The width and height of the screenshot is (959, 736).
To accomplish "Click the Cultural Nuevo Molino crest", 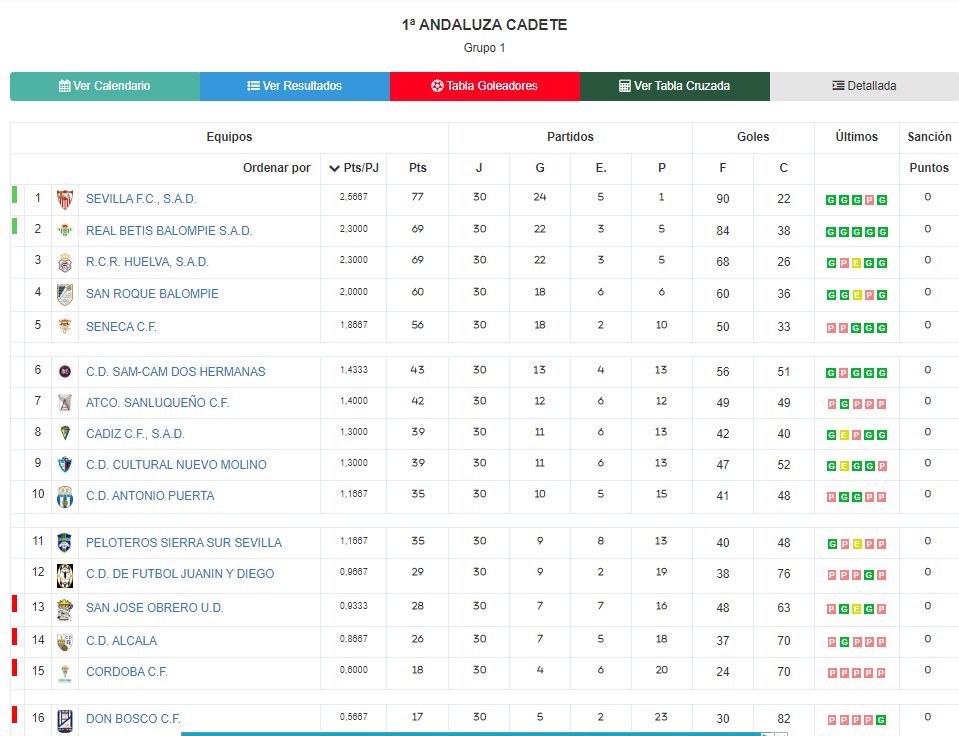I will 65,465.
